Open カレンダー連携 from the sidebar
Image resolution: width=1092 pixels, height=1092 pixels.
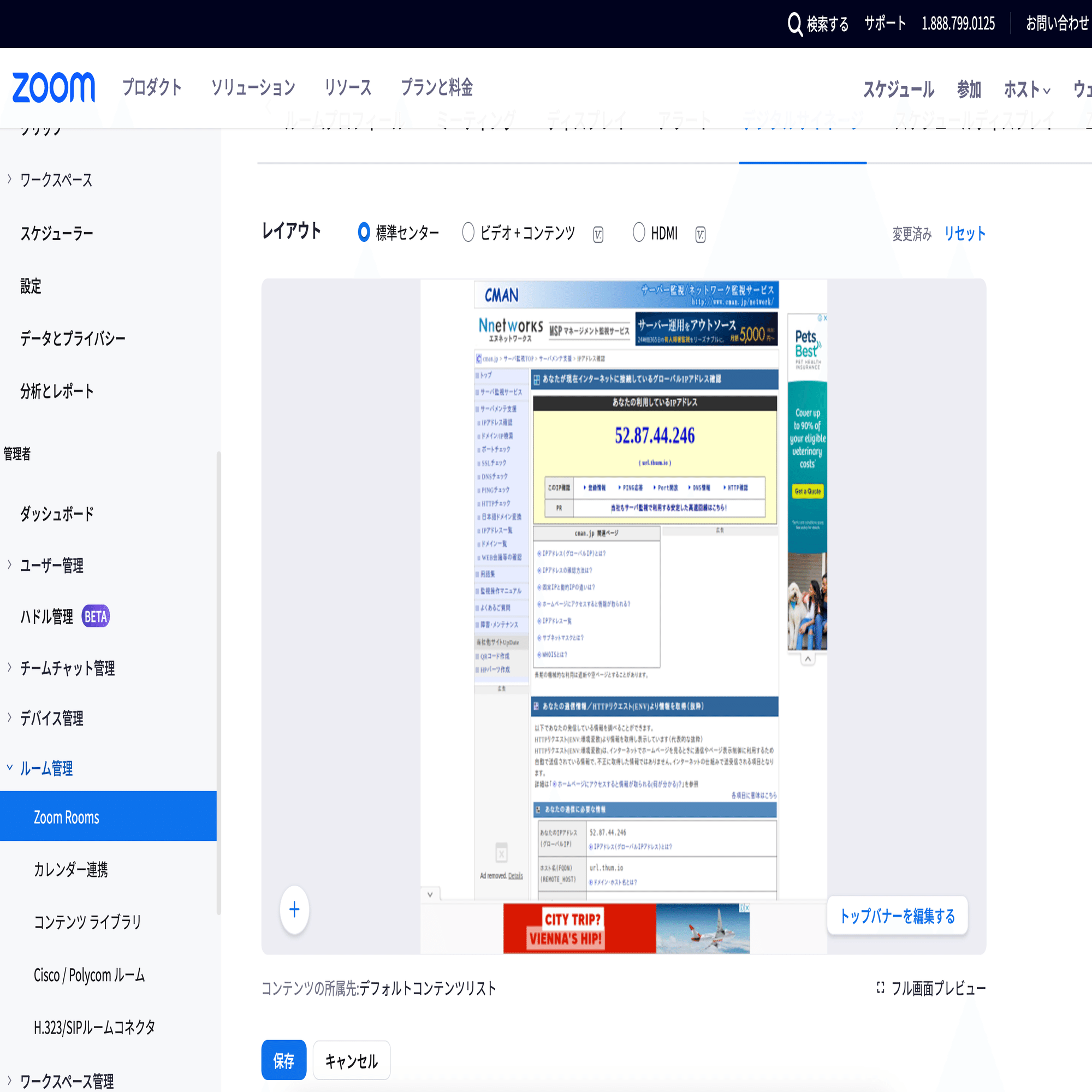point(72,870)
